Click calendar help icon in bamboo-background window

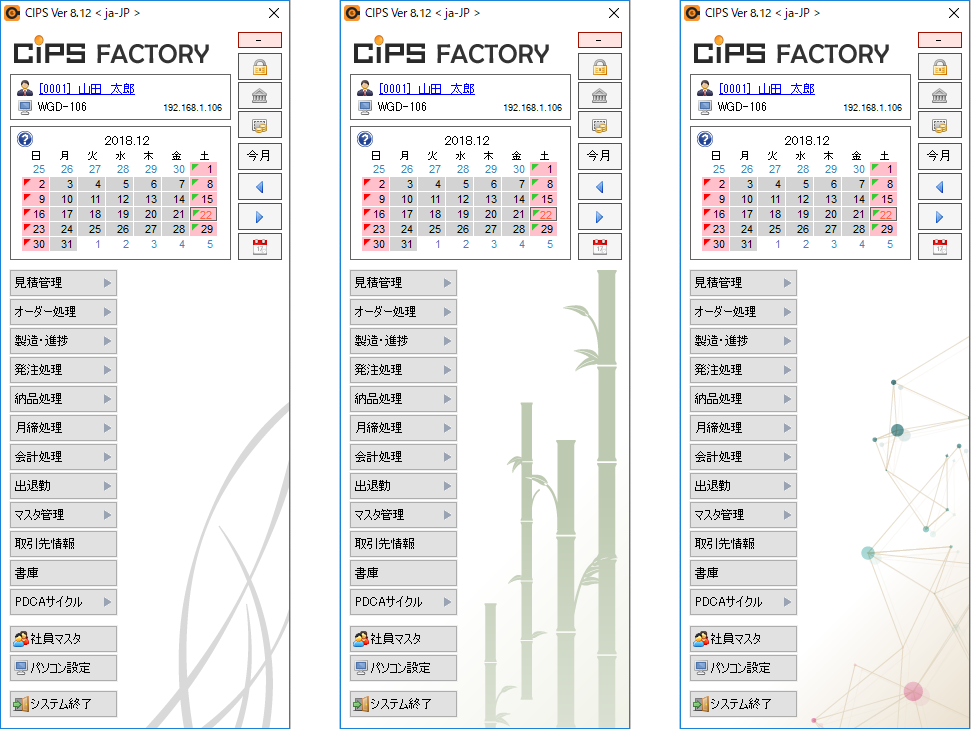click(x=365, y=139)
